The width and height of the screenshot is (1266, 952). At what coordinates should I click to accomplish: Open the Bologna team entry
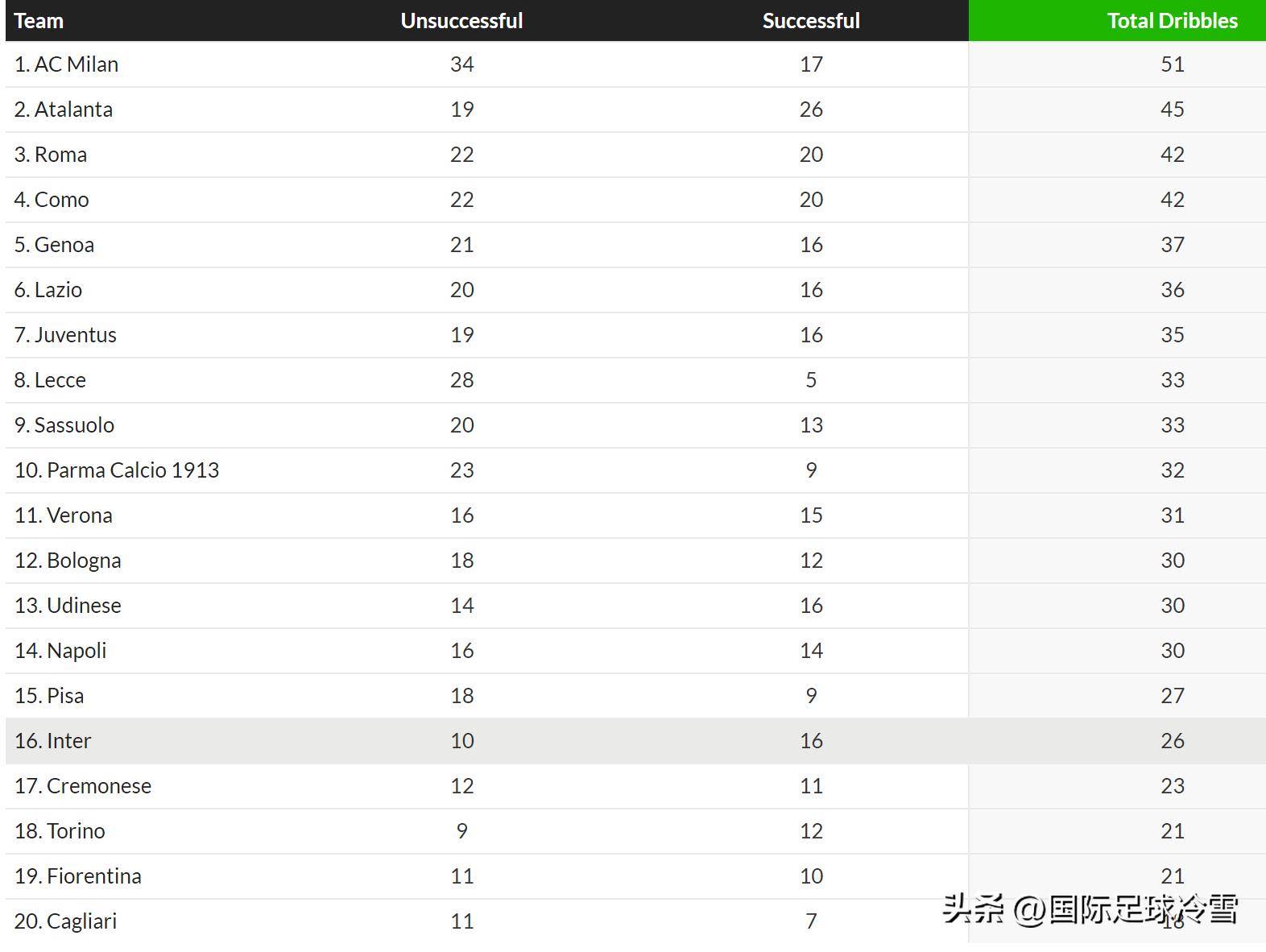coord(84,561)
